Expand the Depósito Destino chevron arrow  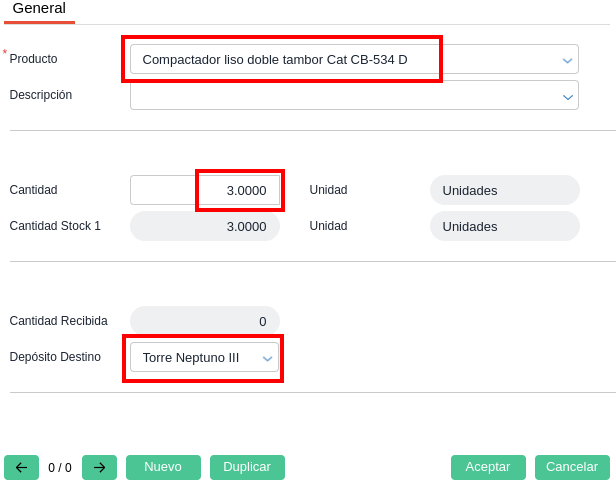click(x=267, y=358)
